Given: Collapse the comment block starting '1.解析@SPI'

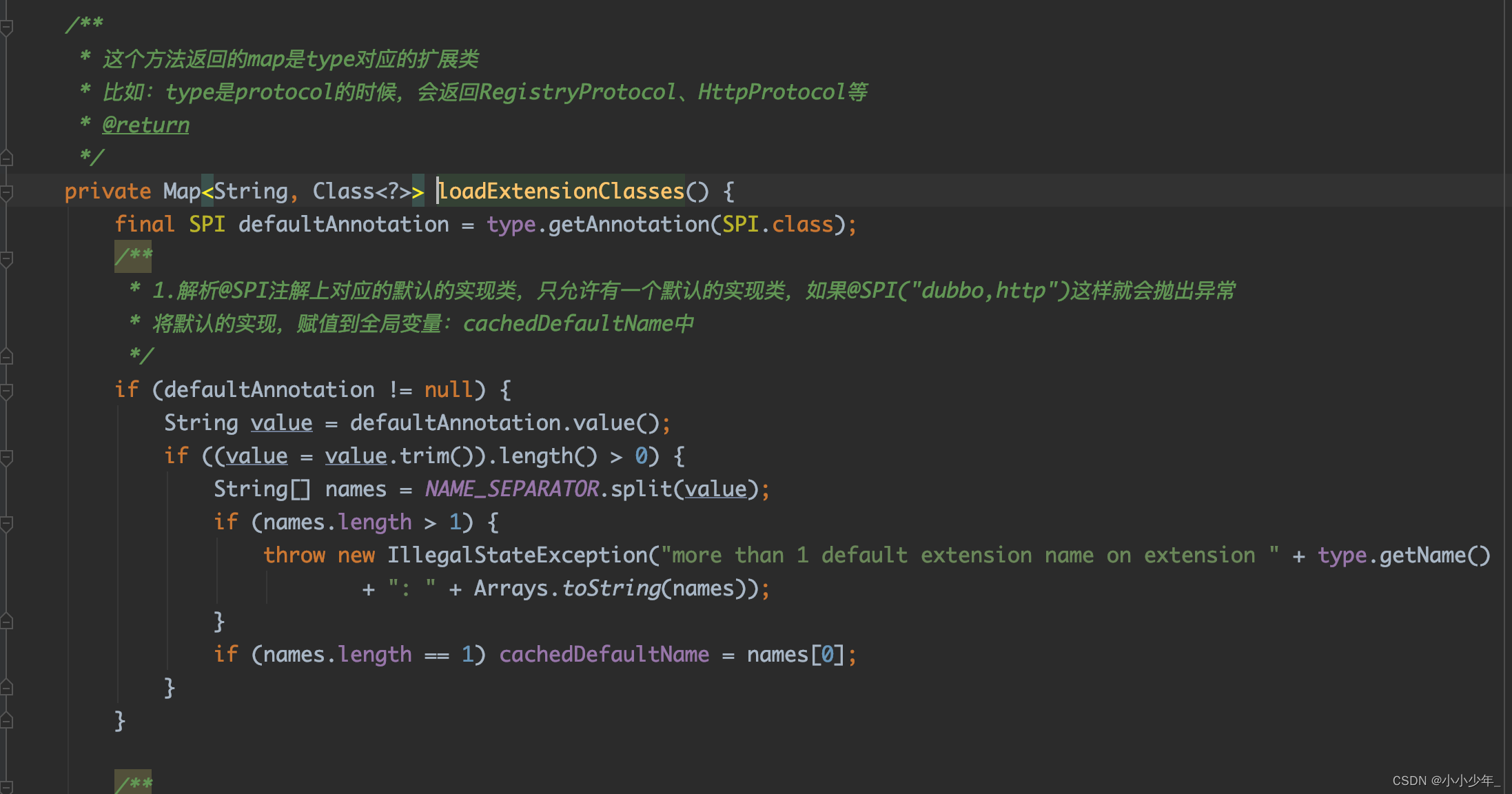Looking at the screenshot, I should (x=7, y=258).
